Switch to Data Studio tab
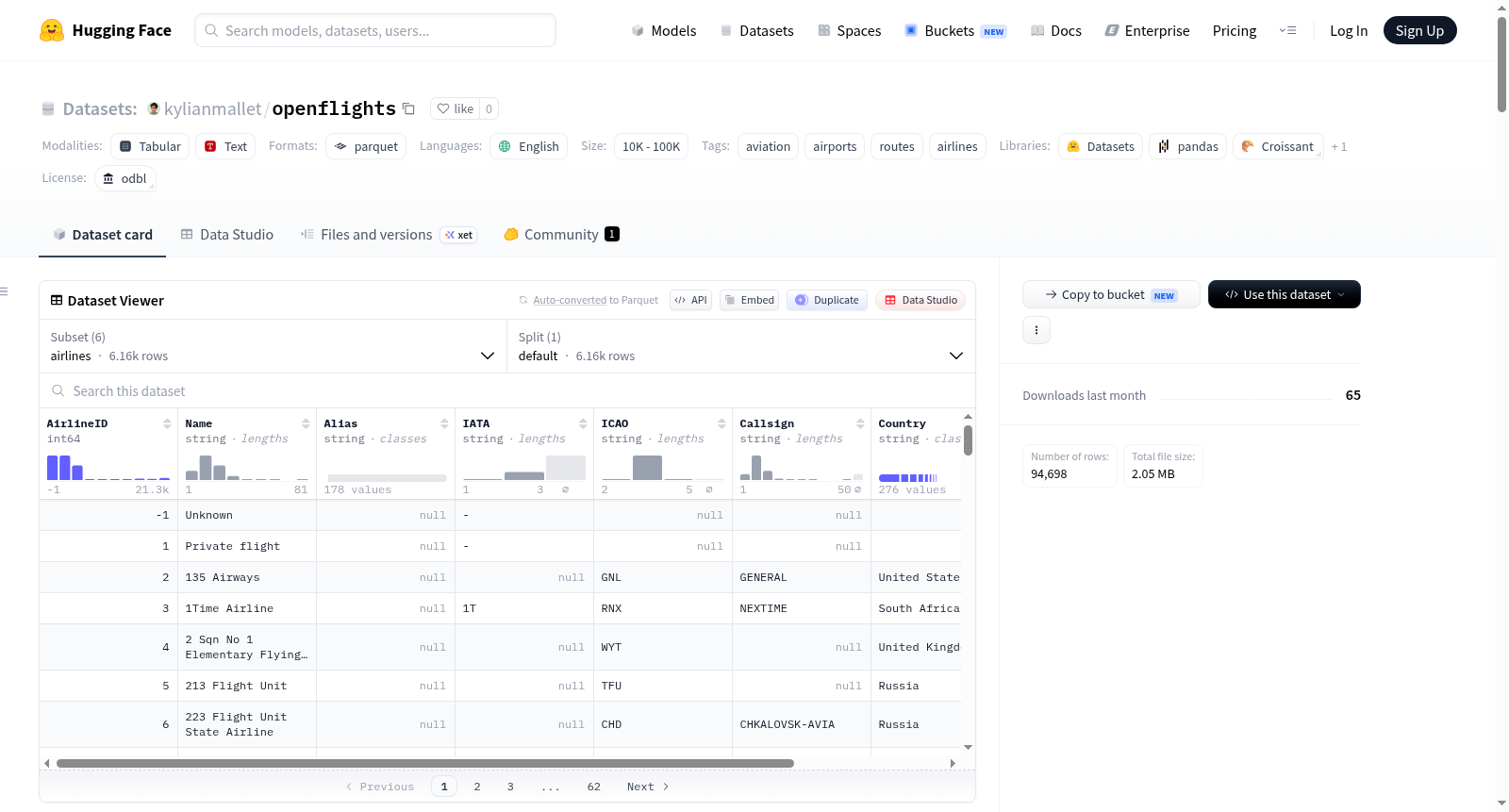Screen dimensions: 1509x812 tap(227, 234)
